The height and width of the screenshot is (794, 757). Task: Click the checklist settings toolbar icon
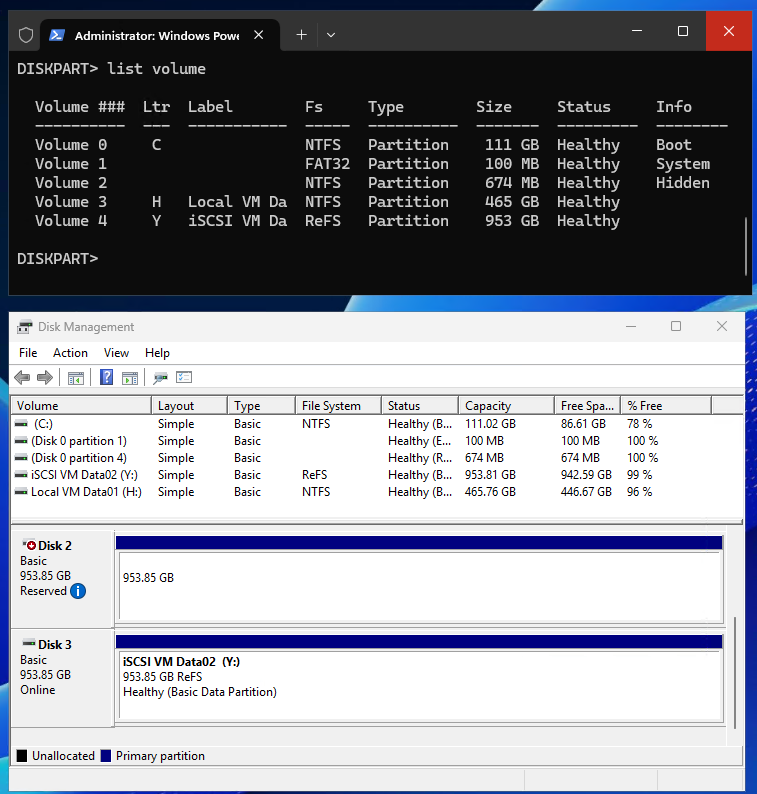click(x=184, y=377)
